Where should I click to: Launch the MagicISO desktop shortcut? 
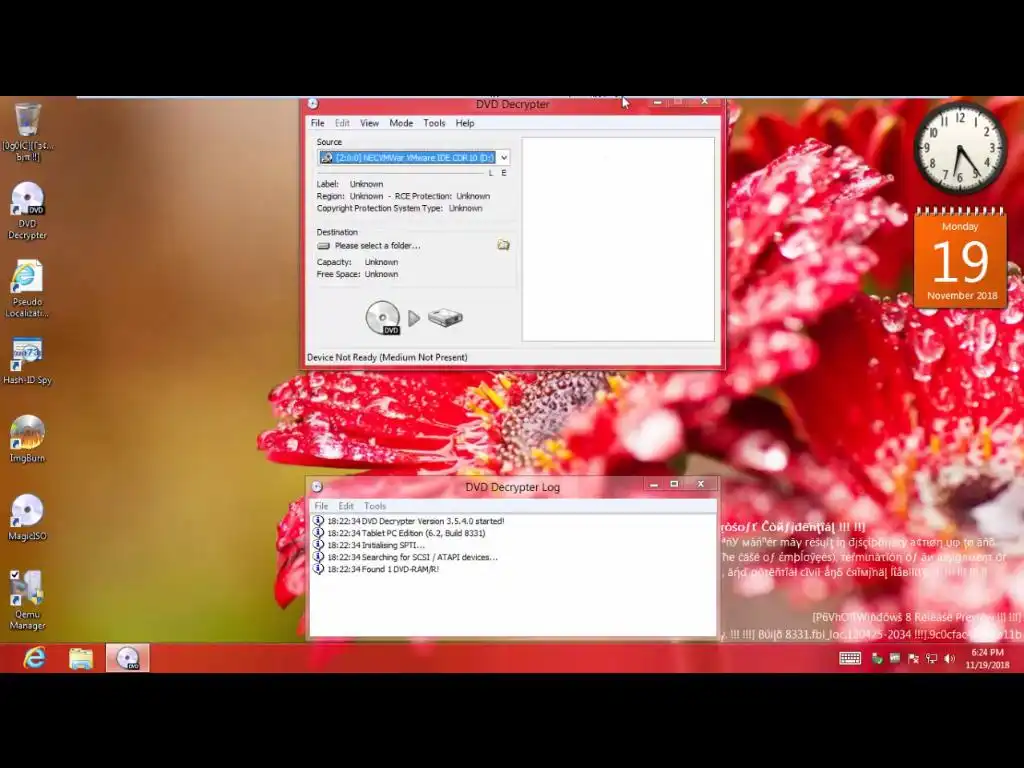(x=27, y=517)
